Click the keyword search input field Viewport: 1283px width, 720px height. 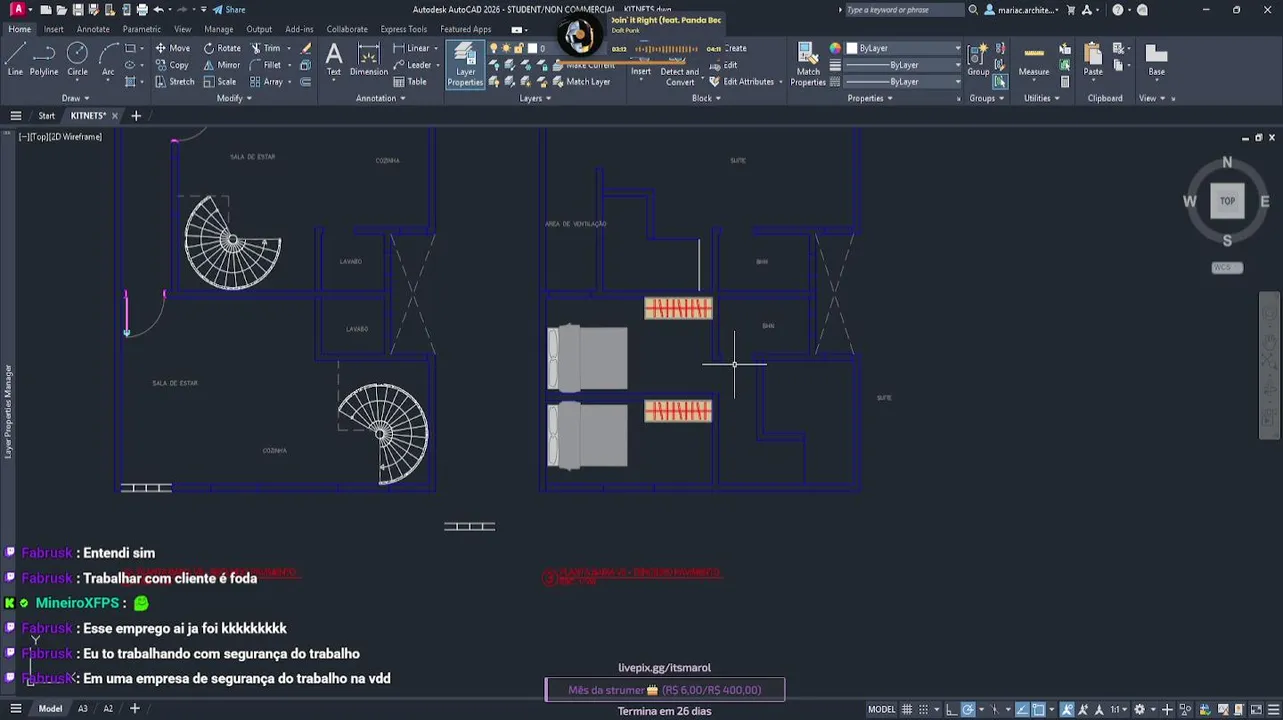coord(903,10)
